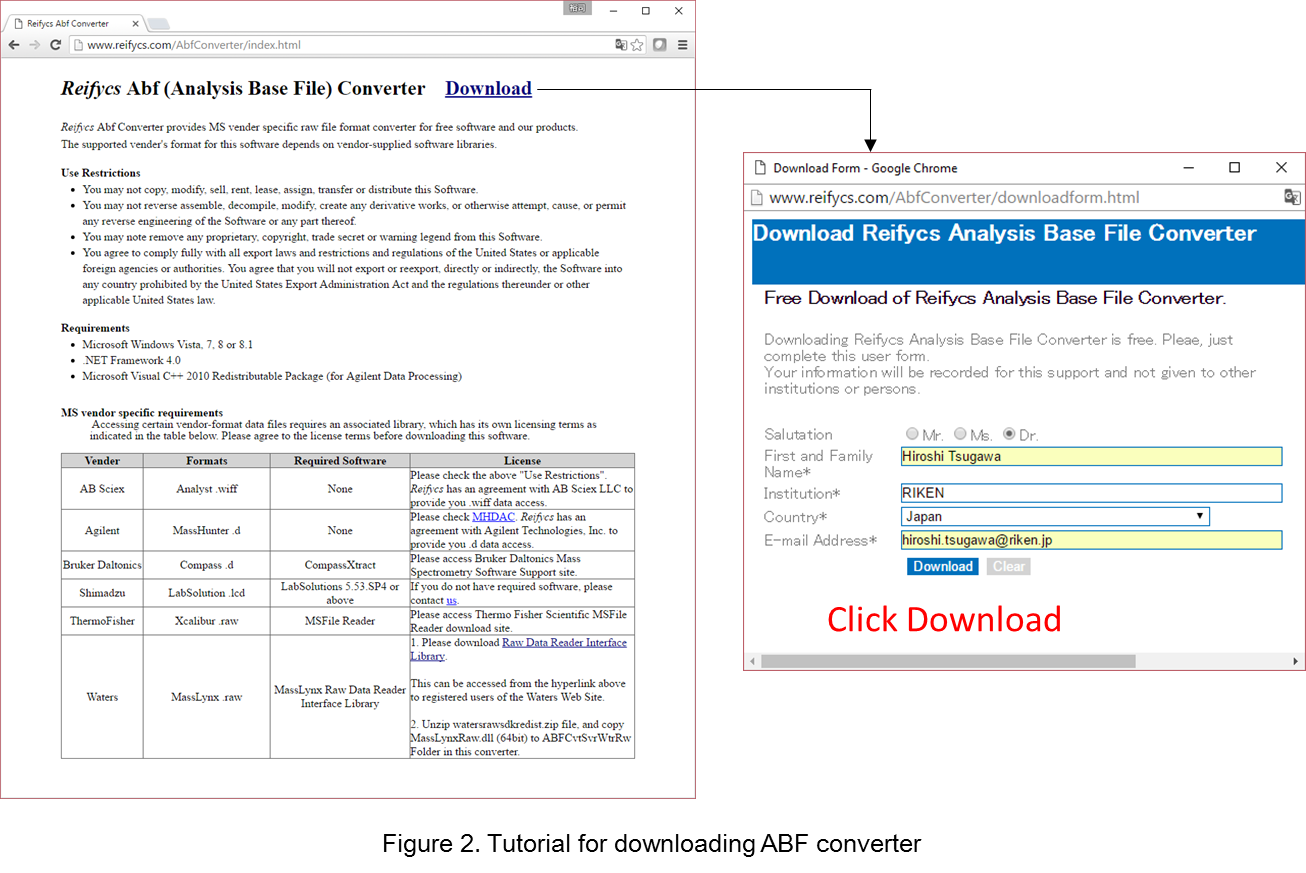Open the Country dropdown showing Japan
Image resolution: width=1306 pixels, height=873 pixels.
point(1055,517)
